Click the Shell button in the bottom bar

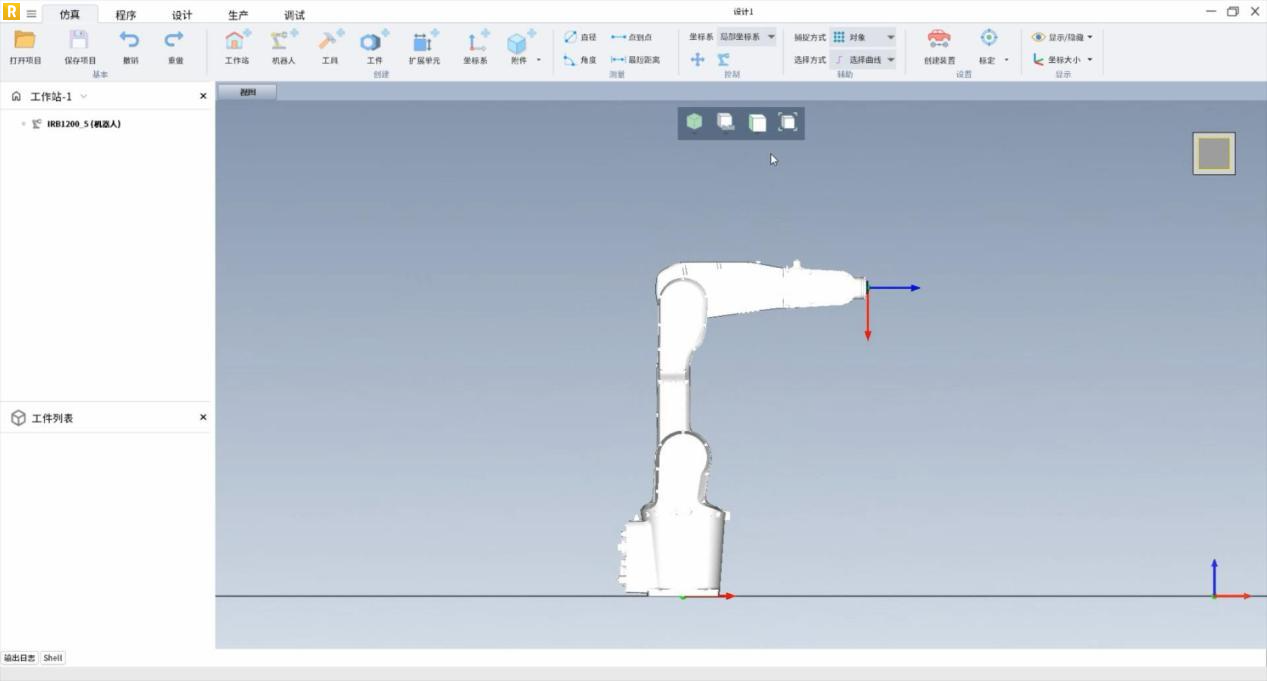click(x=53, y=658)
